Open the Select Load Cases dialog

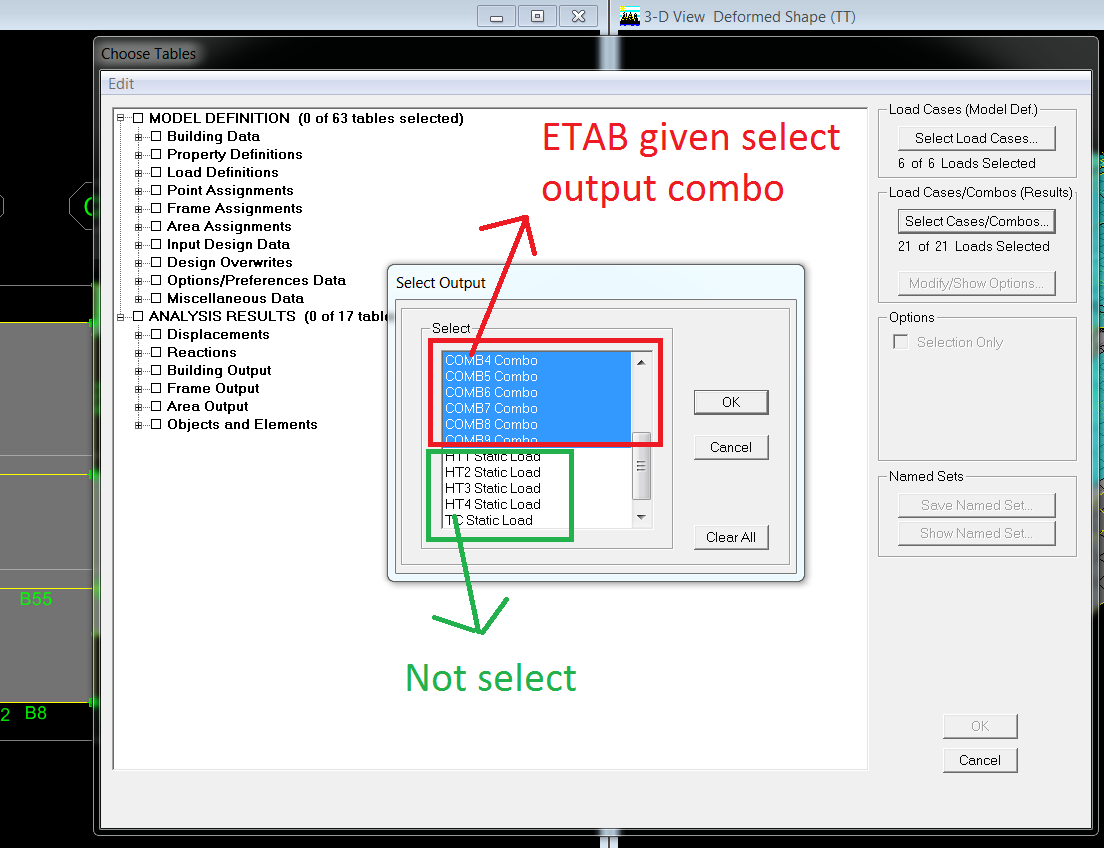click(975, 138)
